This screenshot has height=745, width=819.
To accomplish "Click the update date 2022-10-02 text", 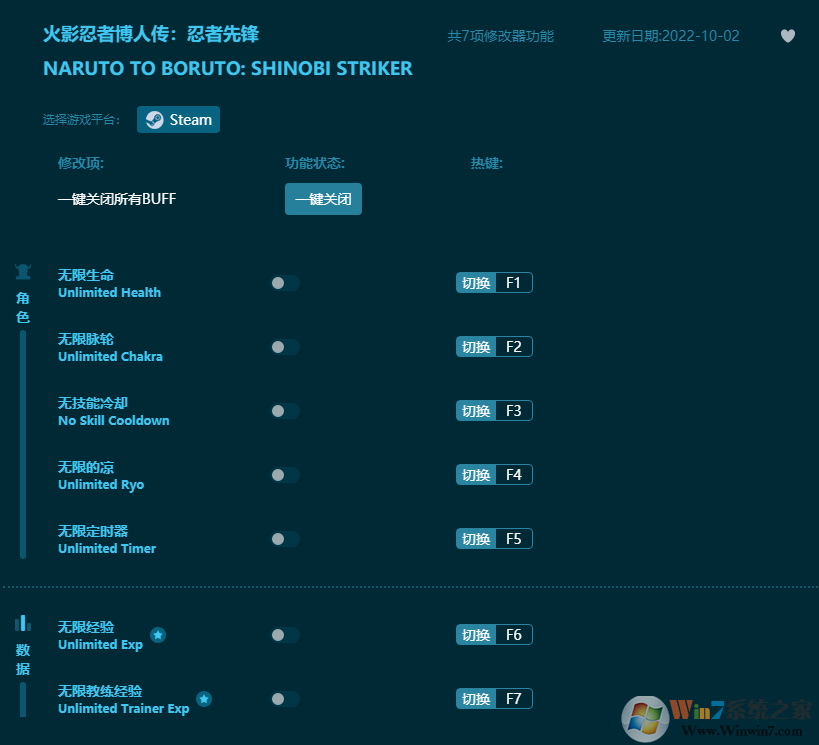I will coord(671,36).
